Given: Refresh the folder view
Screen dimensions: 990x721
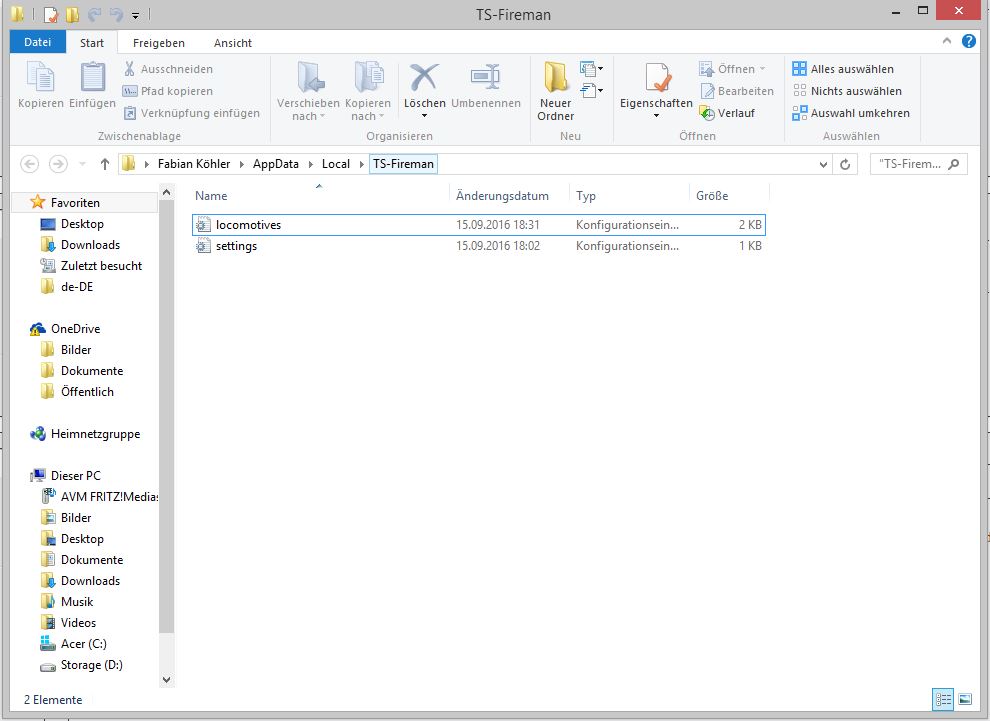Looking at the screenshot, I should click(846, 164).
